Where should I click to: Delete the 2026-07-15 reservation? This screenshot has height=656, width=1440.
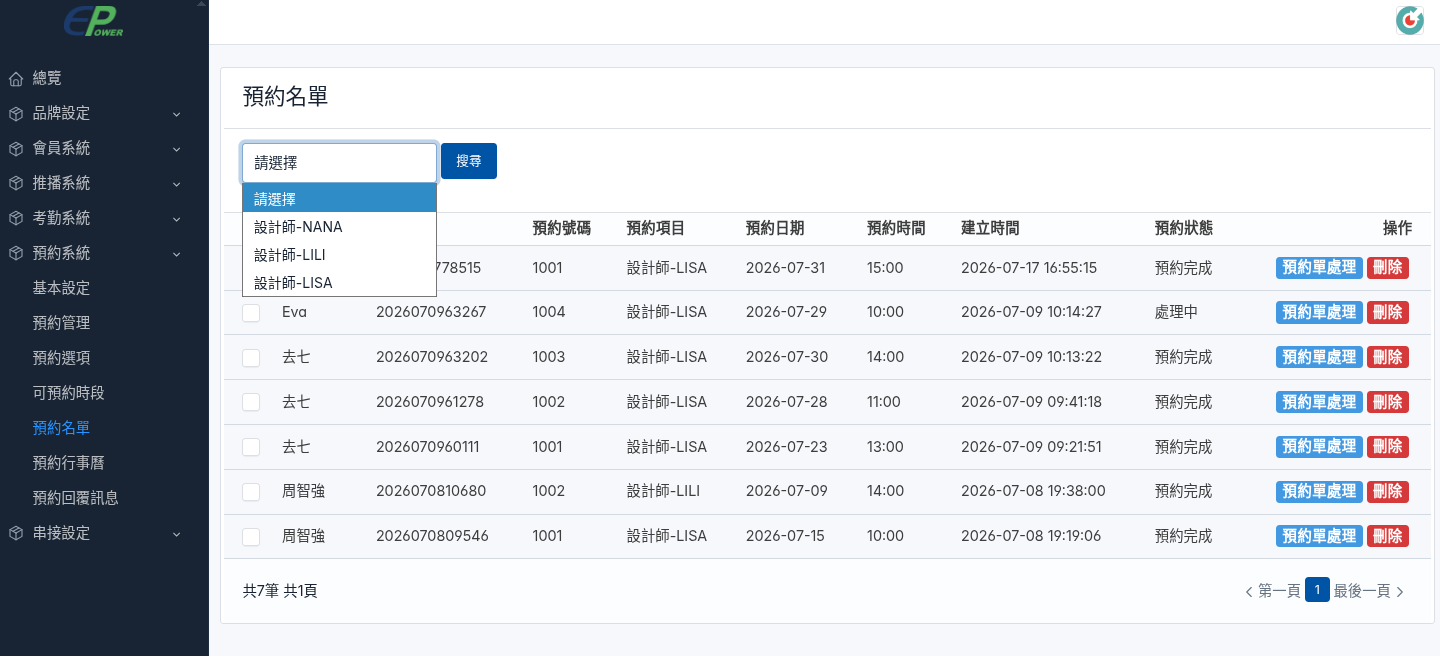[x=1388, y=536]
